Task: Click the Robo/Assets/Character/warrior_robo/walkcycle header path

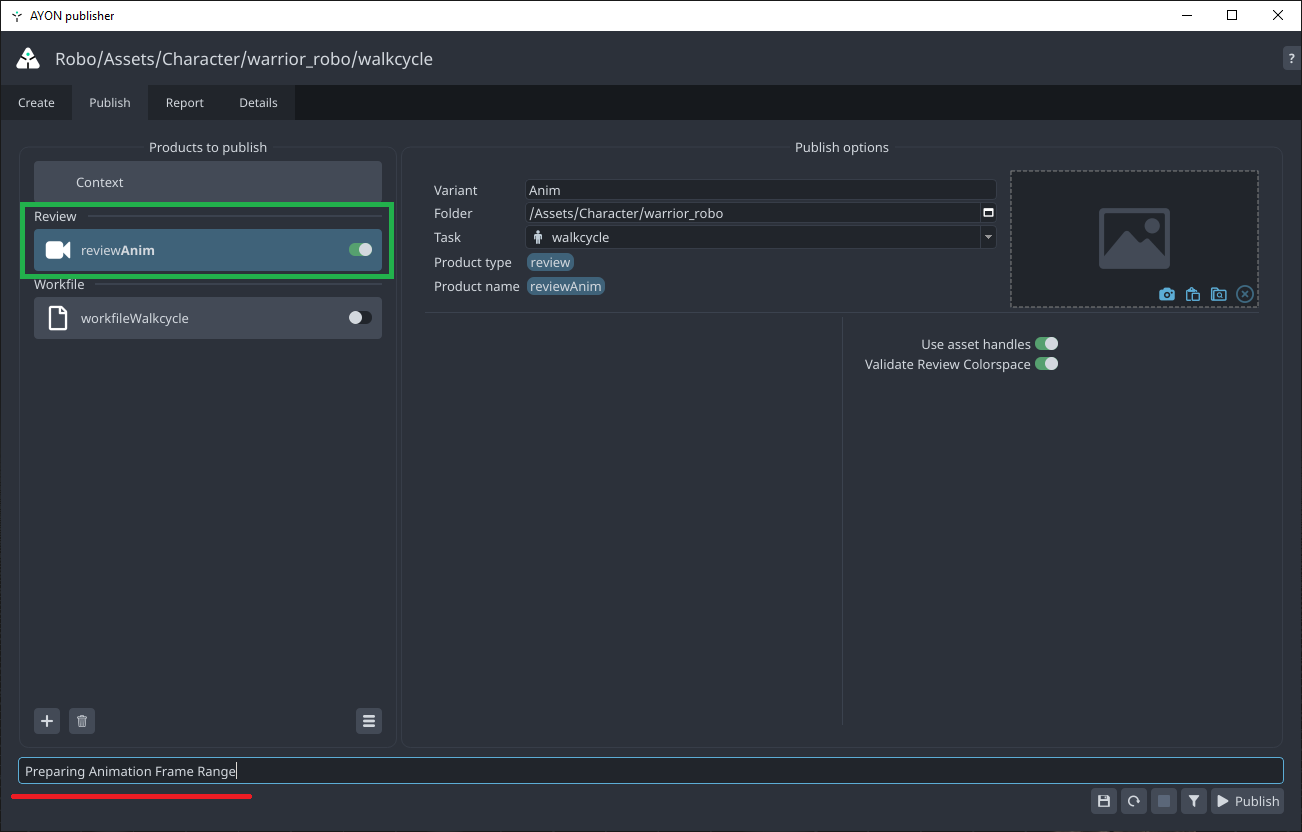Action: pyautogui.click(x=244, y=59)
